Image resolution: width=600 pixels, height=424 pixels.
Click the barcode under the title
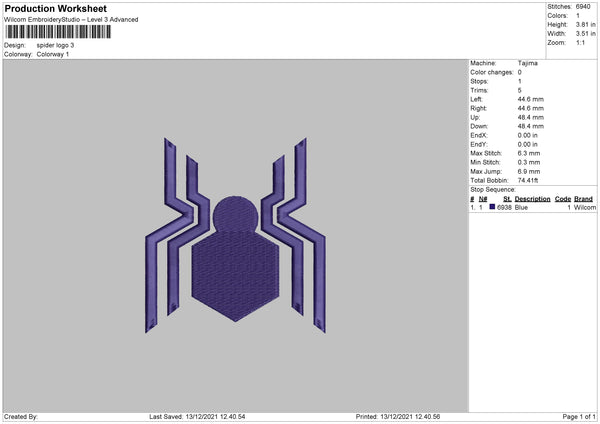click(58, 32)
